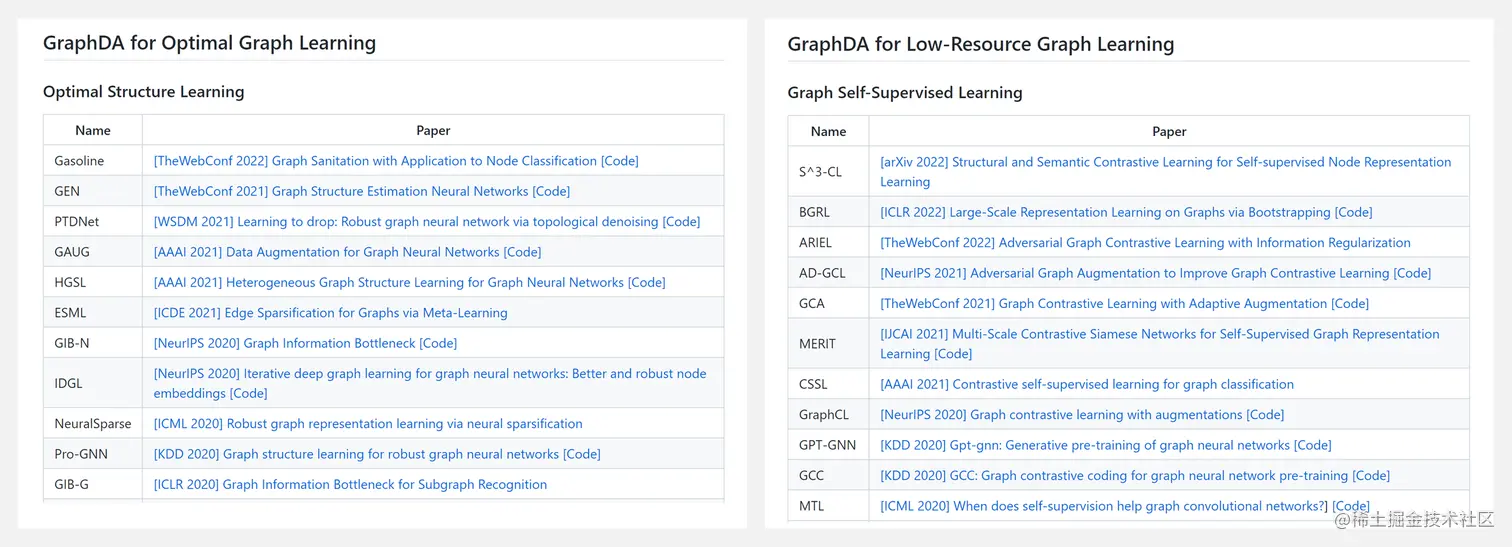Open GAUG Data Augmentation paper link
The image size is (1512, 547).
point(326,252)
